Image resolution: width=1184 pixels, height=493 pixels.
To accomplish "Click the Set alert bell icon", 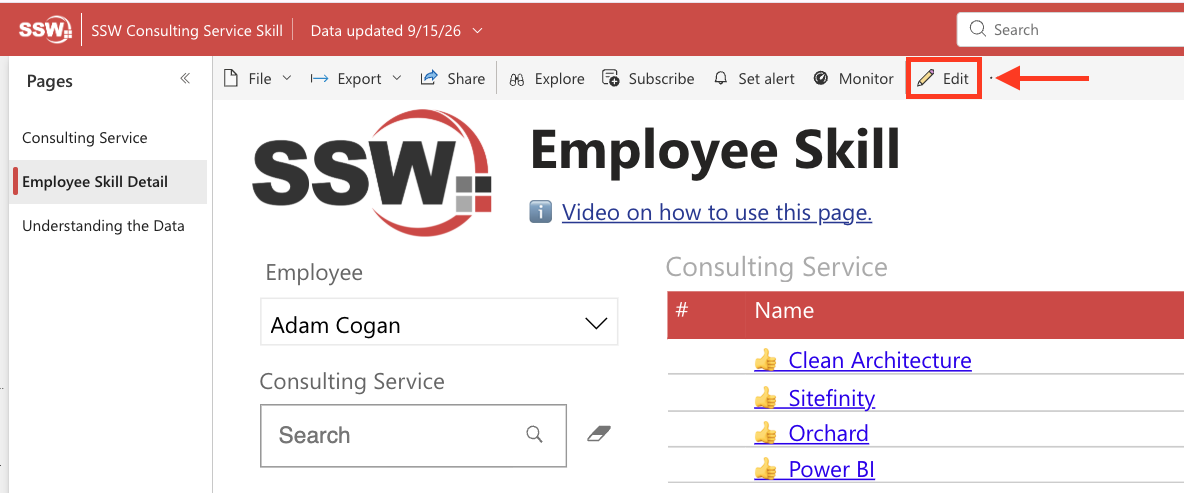I will point(721,79).
